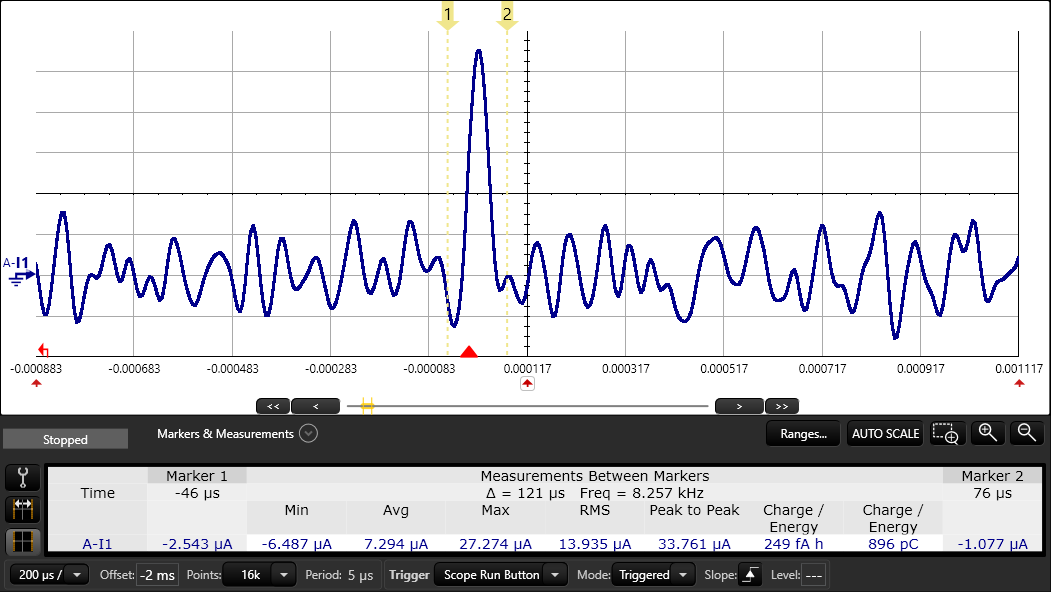Click the AUTO SCALE button
1051x592 pixels.
point(884,434)
